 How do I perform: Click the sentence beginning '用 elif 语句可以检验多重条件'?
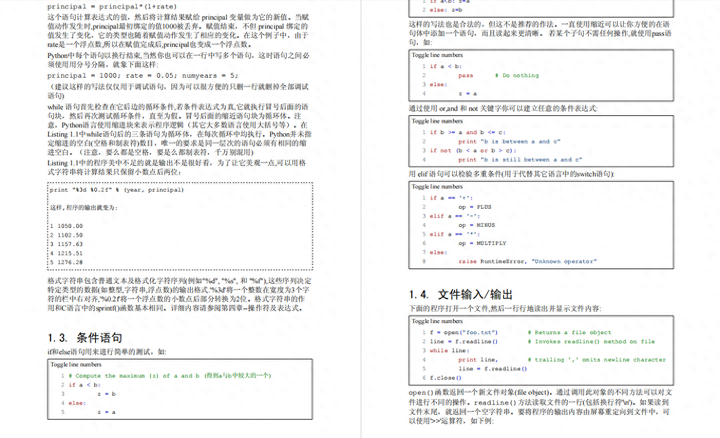(x=512, y=174)
